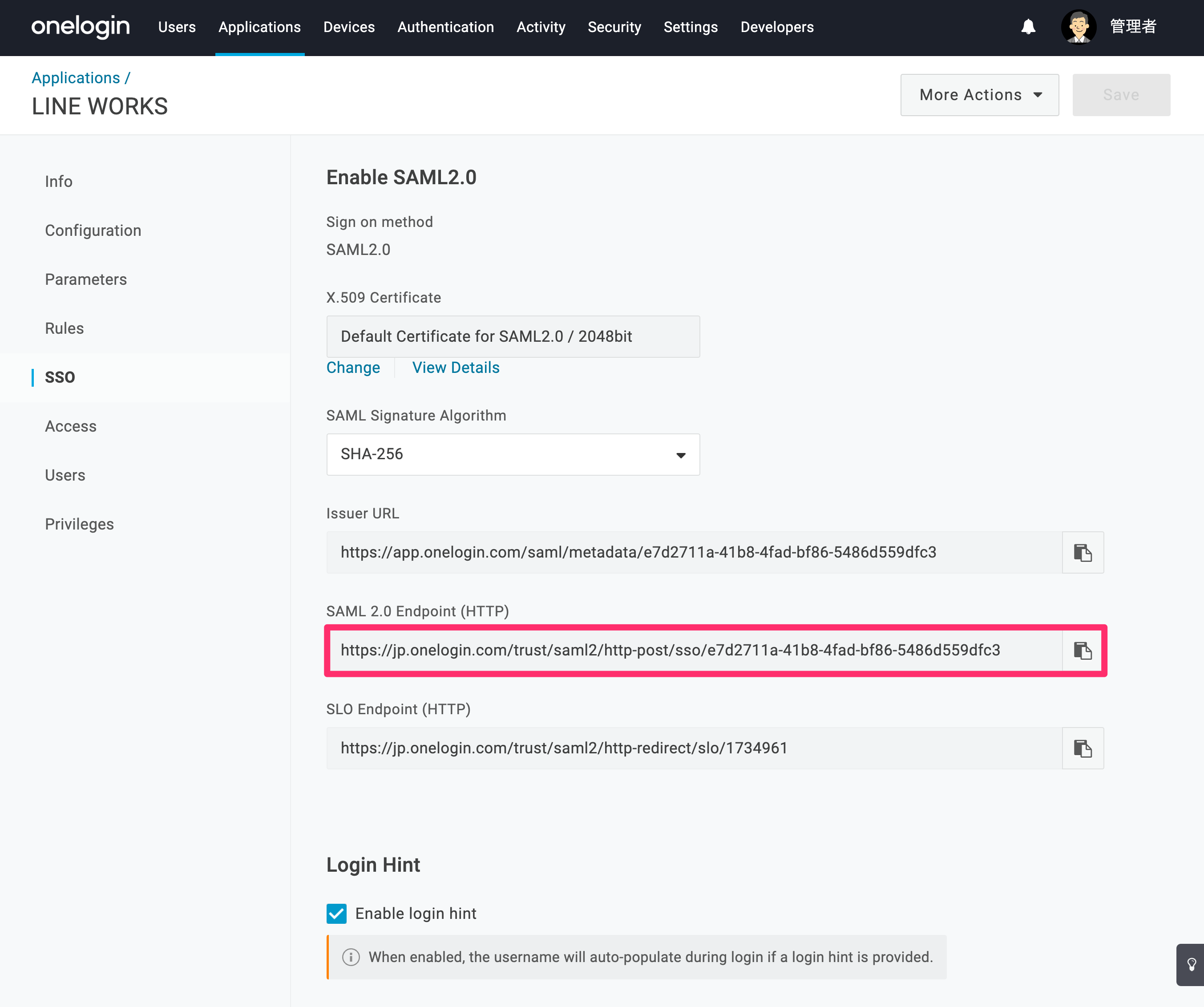This screenshot has height=1007, width=1204.
Task: Go to the Privileges sidebar tab
Action: click(79, 524)
